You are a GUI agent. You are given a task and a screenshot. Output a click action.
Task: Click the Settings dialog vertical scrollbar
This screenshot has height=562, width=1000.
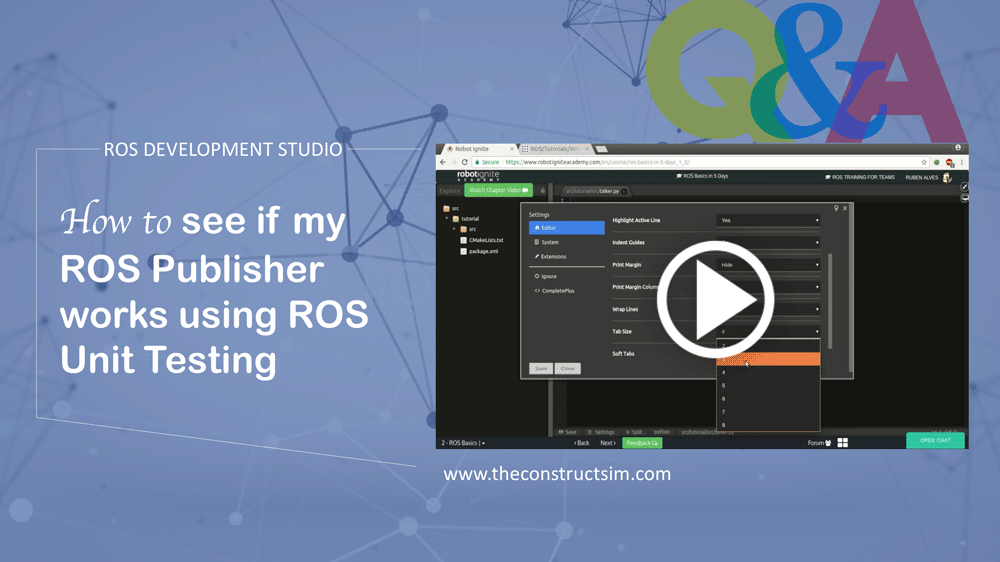[830, 301]
